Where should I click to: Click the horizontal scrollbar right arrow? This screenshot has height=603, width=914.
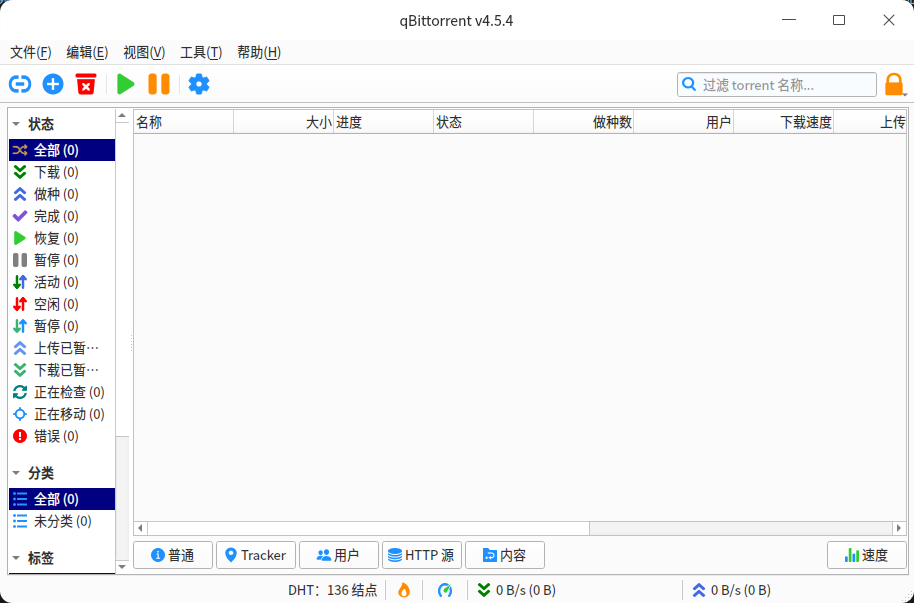[899, 528]
